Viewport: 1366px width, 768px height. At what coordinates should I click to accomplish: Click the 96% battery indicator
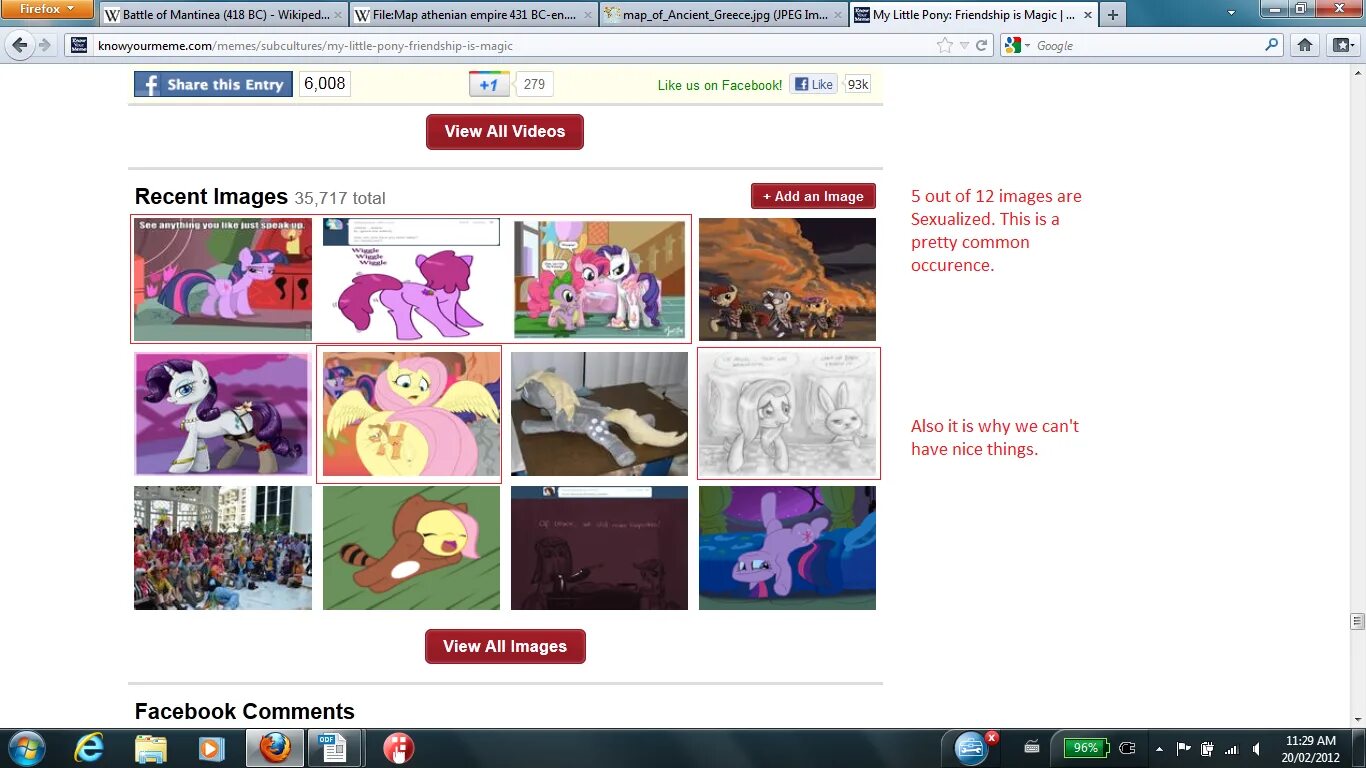pyautogui.click(x=1086, y=748)
